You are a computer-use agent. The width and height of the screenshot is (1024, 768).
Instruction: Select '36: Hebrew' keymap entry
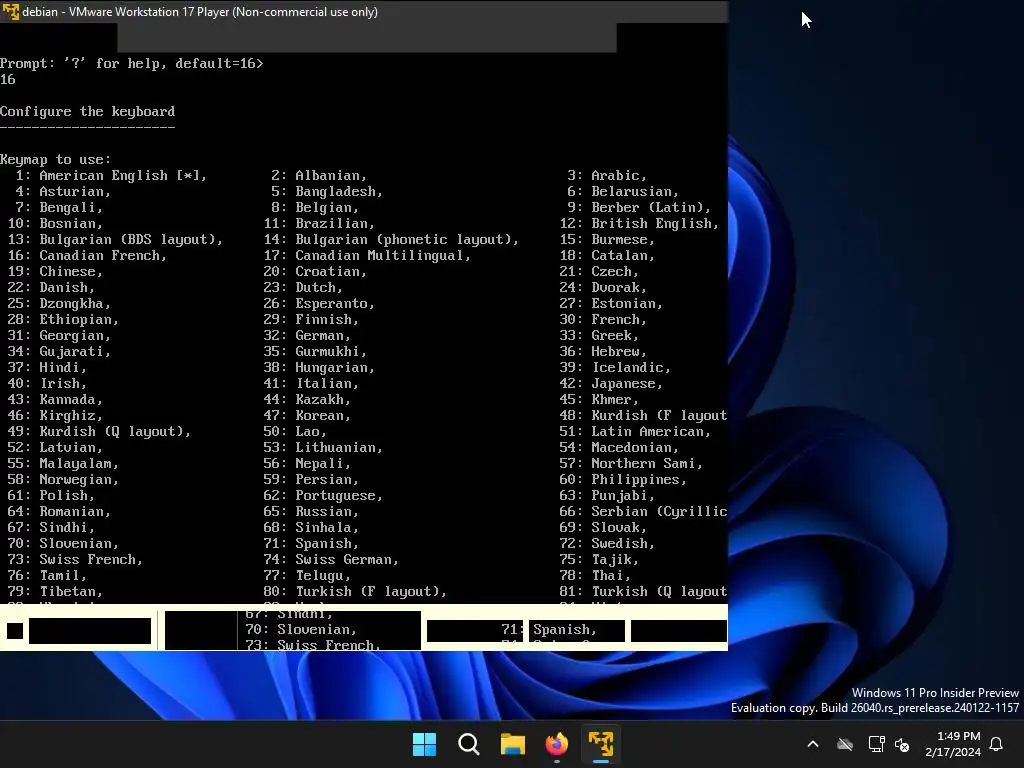click(x=603, y=351)
